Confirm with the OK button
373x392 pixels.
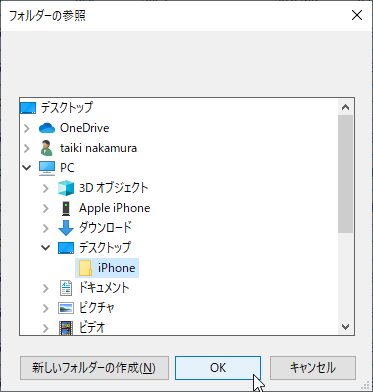click(218, 368)
